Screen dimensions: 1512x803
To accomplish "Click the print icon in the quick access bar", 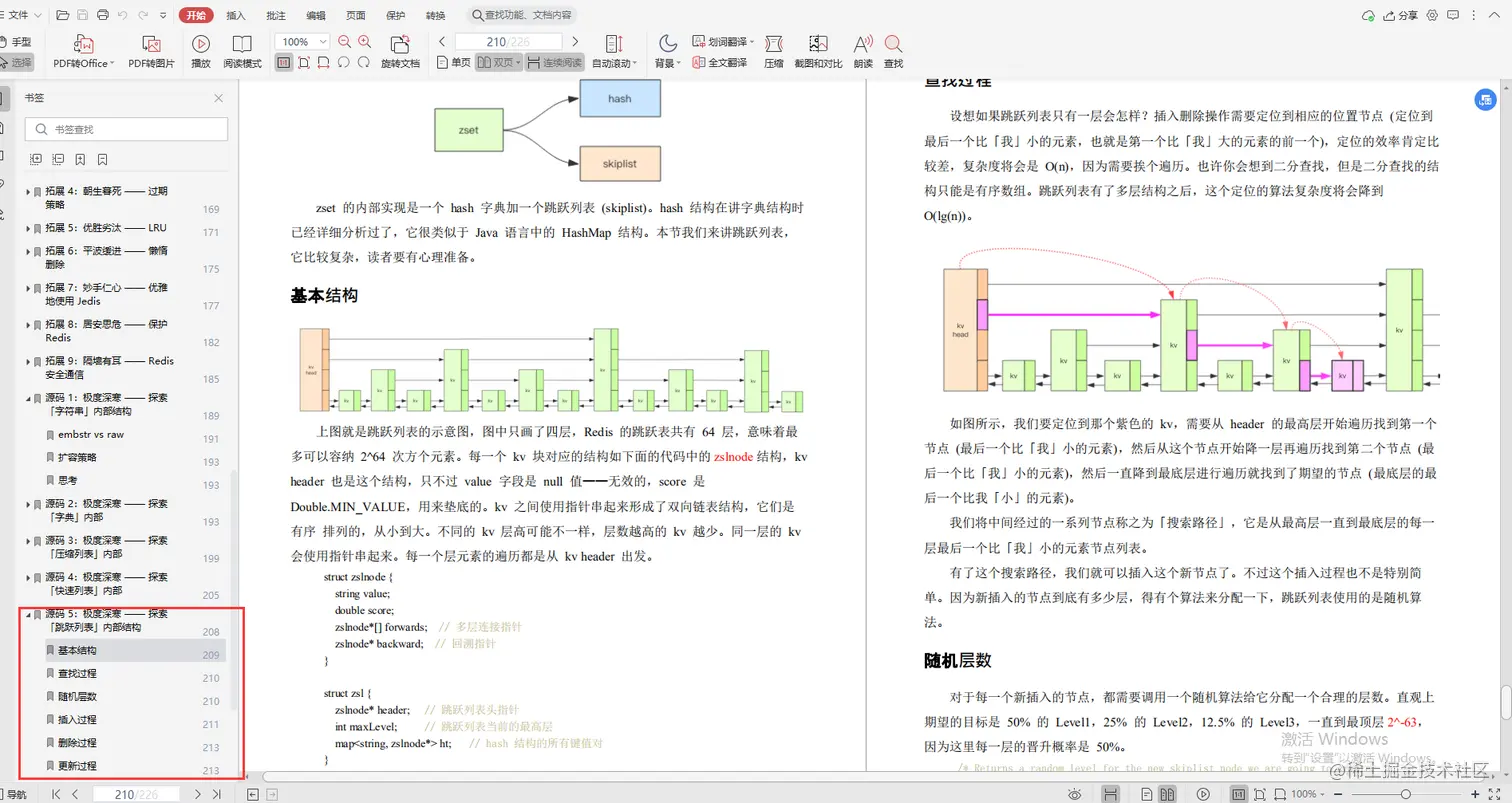I will tap(102, 16).
